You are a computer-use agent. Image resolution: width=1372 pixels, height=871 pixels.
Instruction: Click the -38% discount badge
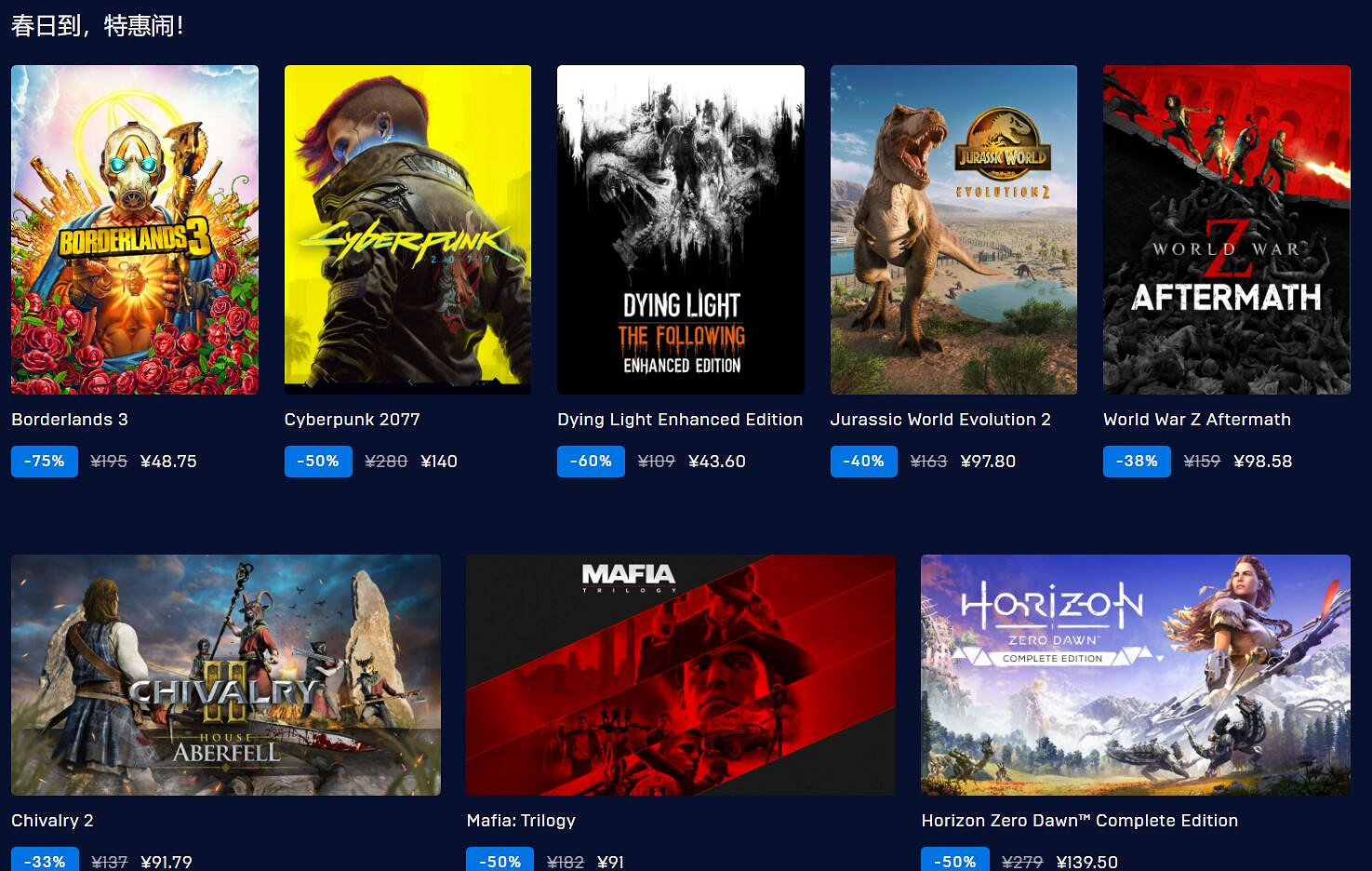(1137, 462)
